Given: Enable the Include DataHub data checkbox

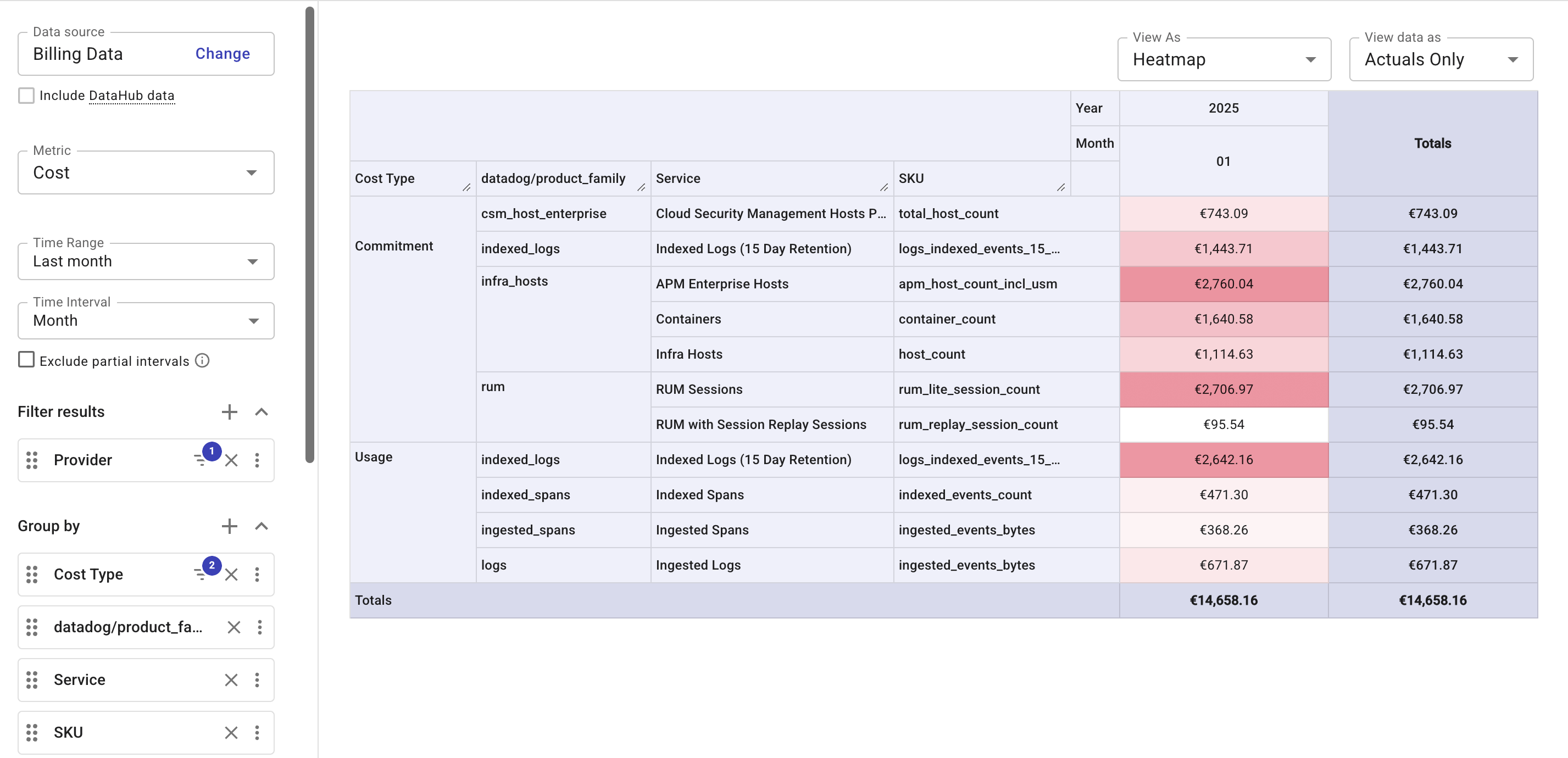Looking at the screenshot, I should [x=26, y=95].
